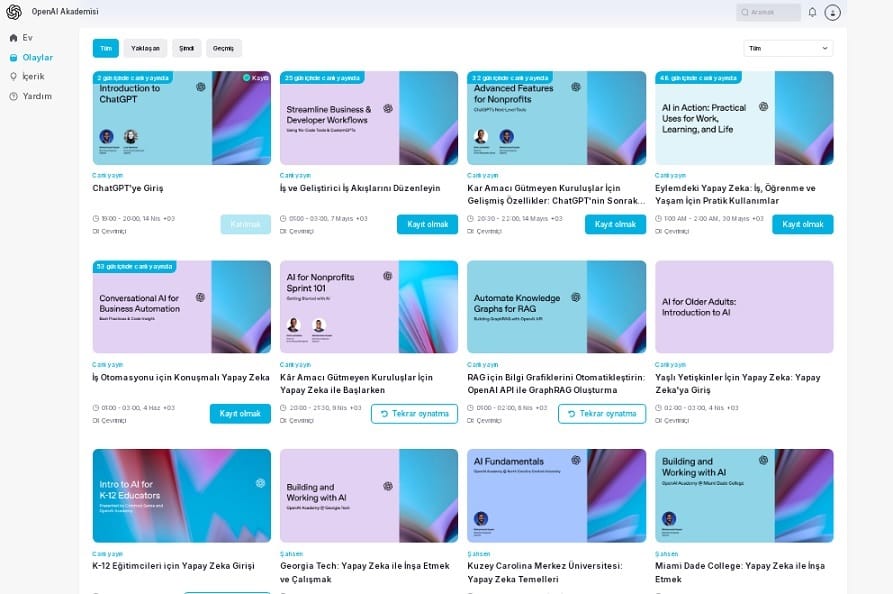Click the magnifier icon in the search box
This screenshot has height=594, width=893.
744,12
